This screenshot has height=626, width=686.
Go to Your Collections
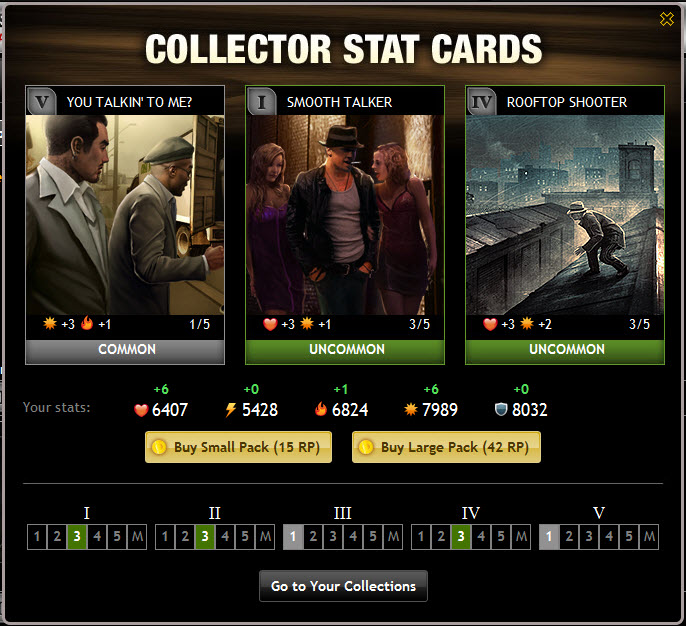pyautogui.click(x=343, y=586)
